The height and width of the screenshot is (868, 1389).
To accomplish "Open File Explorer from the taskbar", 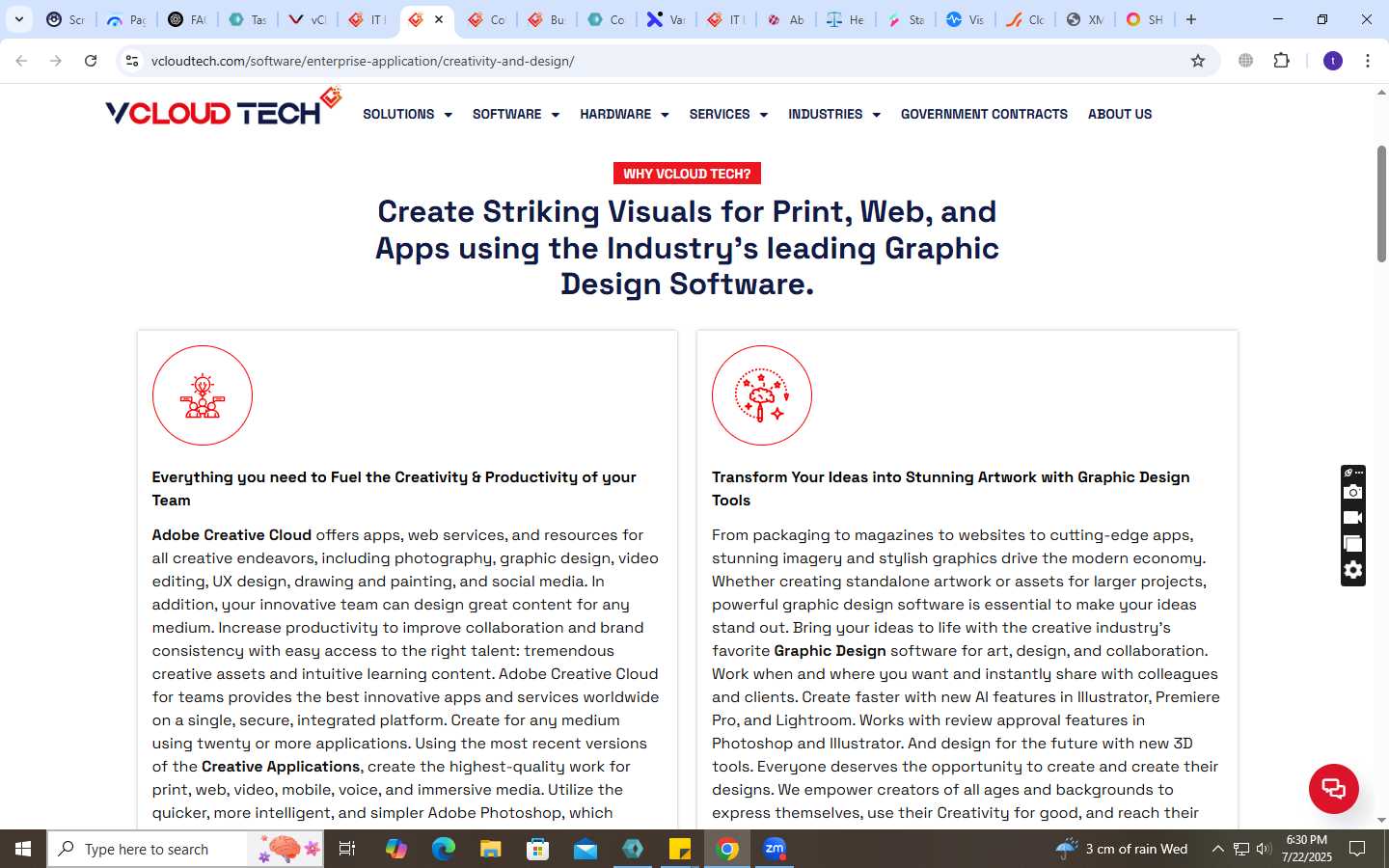I will pos(491,849).
